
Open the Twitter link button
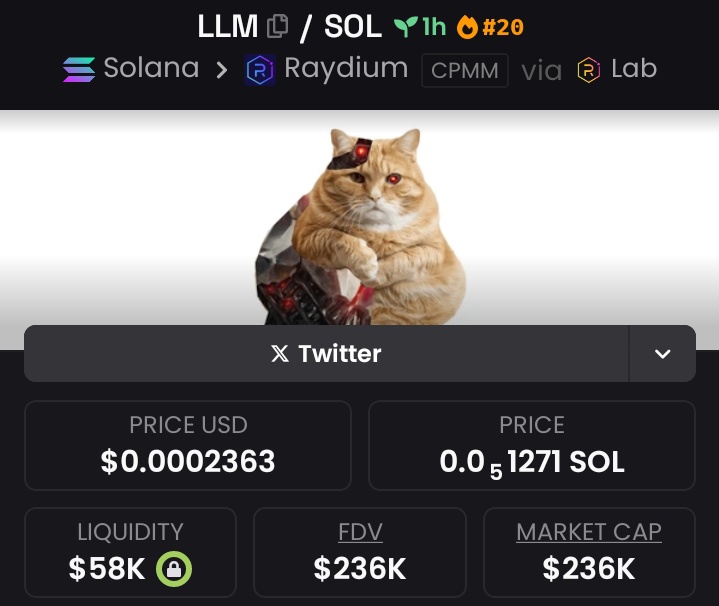pos(326,353)
